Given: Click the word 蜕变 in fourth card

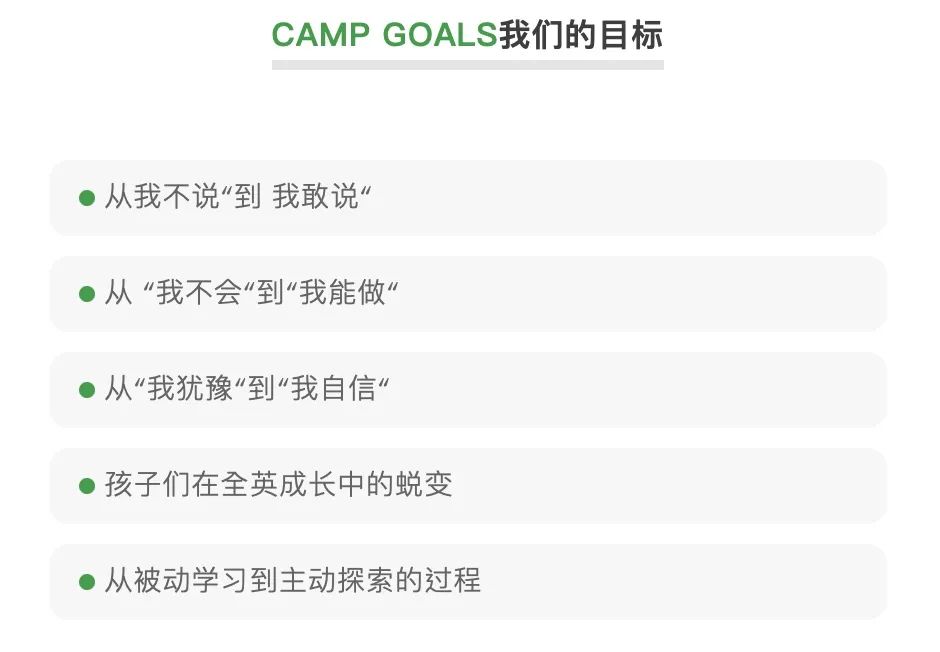Looking at the screenshot, I should [424, 484].
